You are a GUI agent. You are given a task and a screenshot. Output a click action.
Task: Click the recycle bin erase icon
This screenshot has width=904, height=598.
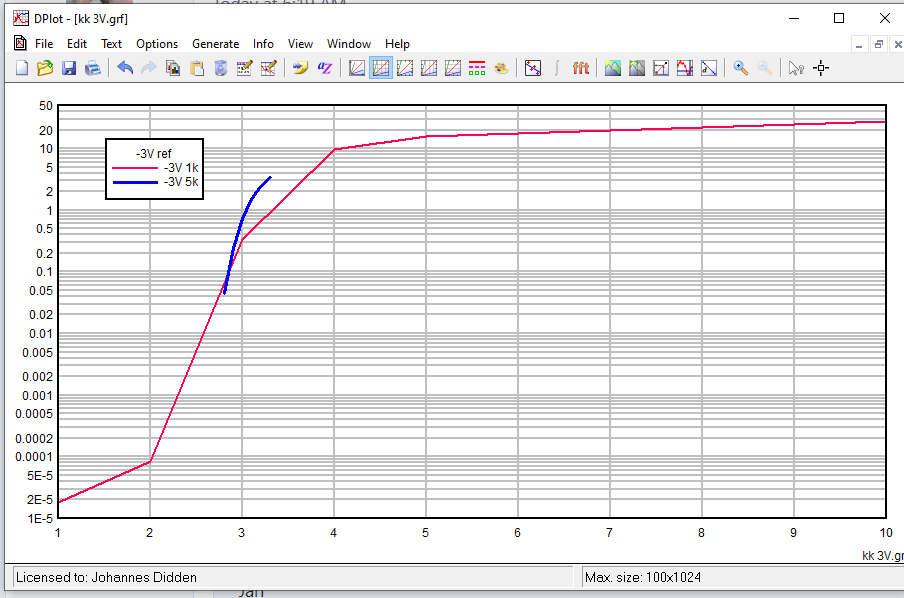pyautogui.click(x=221, y=68)
